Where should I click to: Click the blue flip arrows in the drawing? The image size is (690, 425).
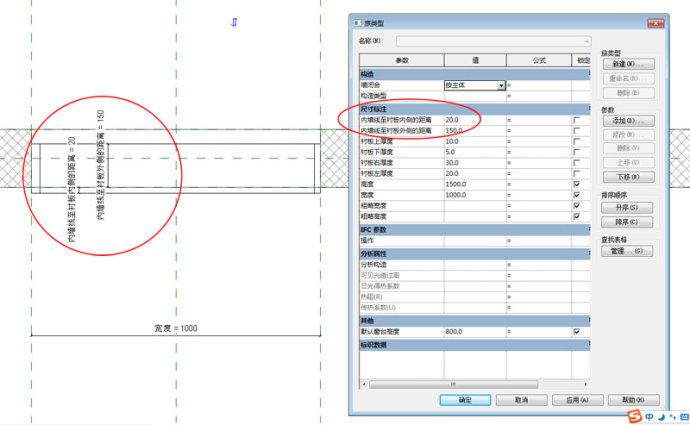tap(234, 22)
